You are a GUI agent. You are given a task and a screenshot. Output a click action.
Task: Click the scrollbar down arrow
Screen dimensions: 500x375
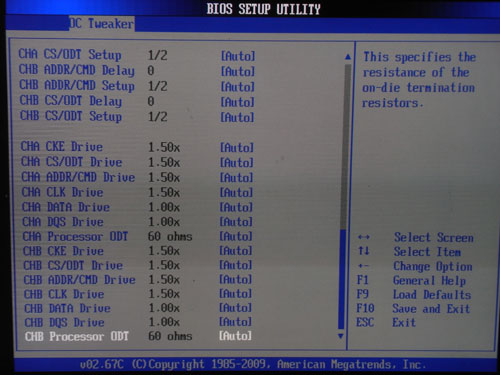coord(340,336)
